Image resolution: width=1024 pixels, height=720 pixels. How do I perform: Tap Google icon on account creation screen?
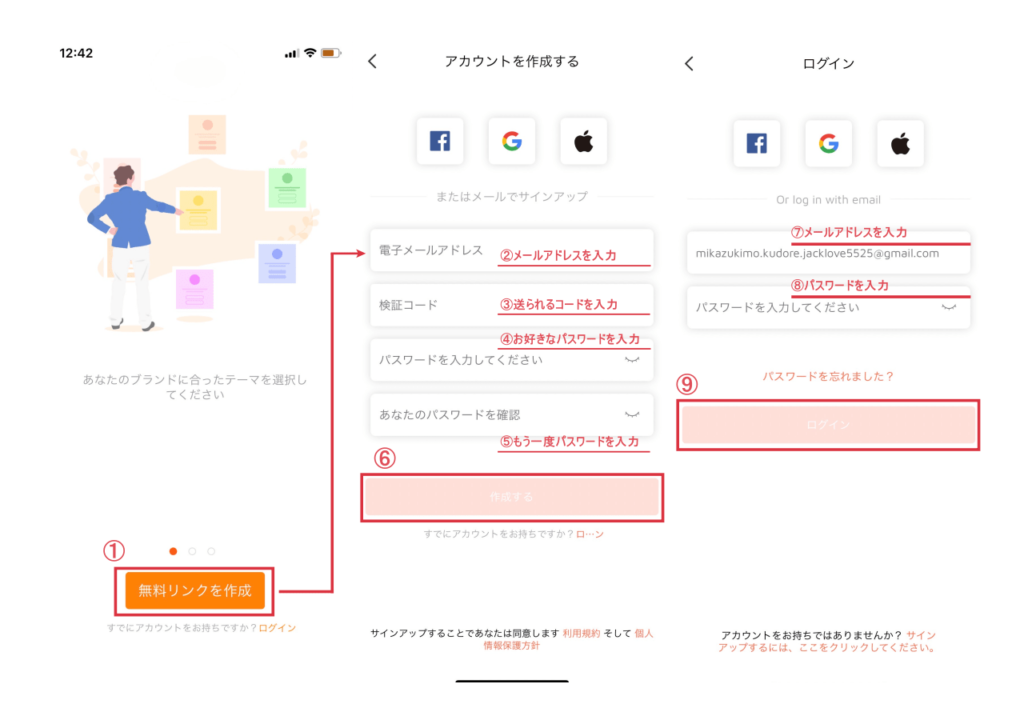coord(512,141)
